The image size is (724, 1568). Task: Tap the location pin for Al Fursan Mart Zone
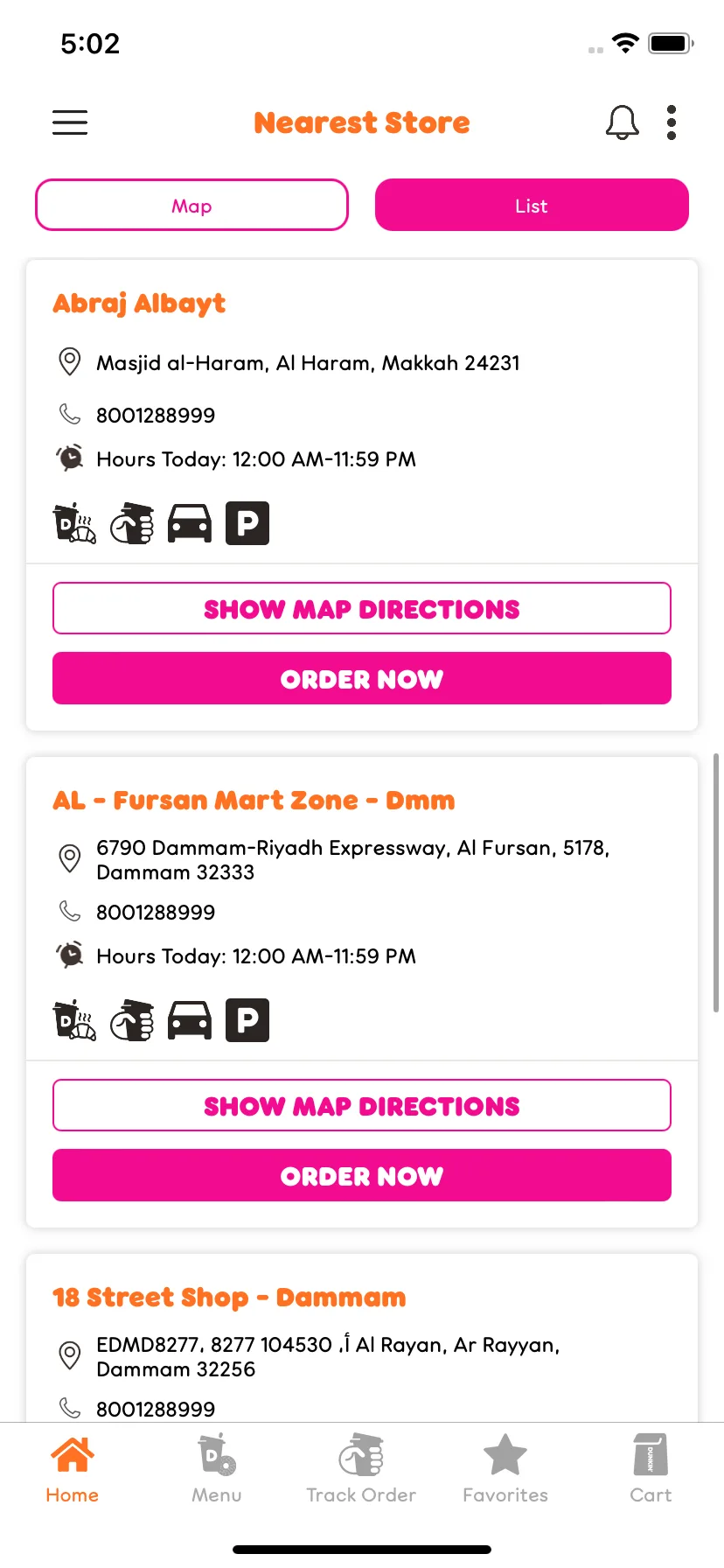pos(70,858)
